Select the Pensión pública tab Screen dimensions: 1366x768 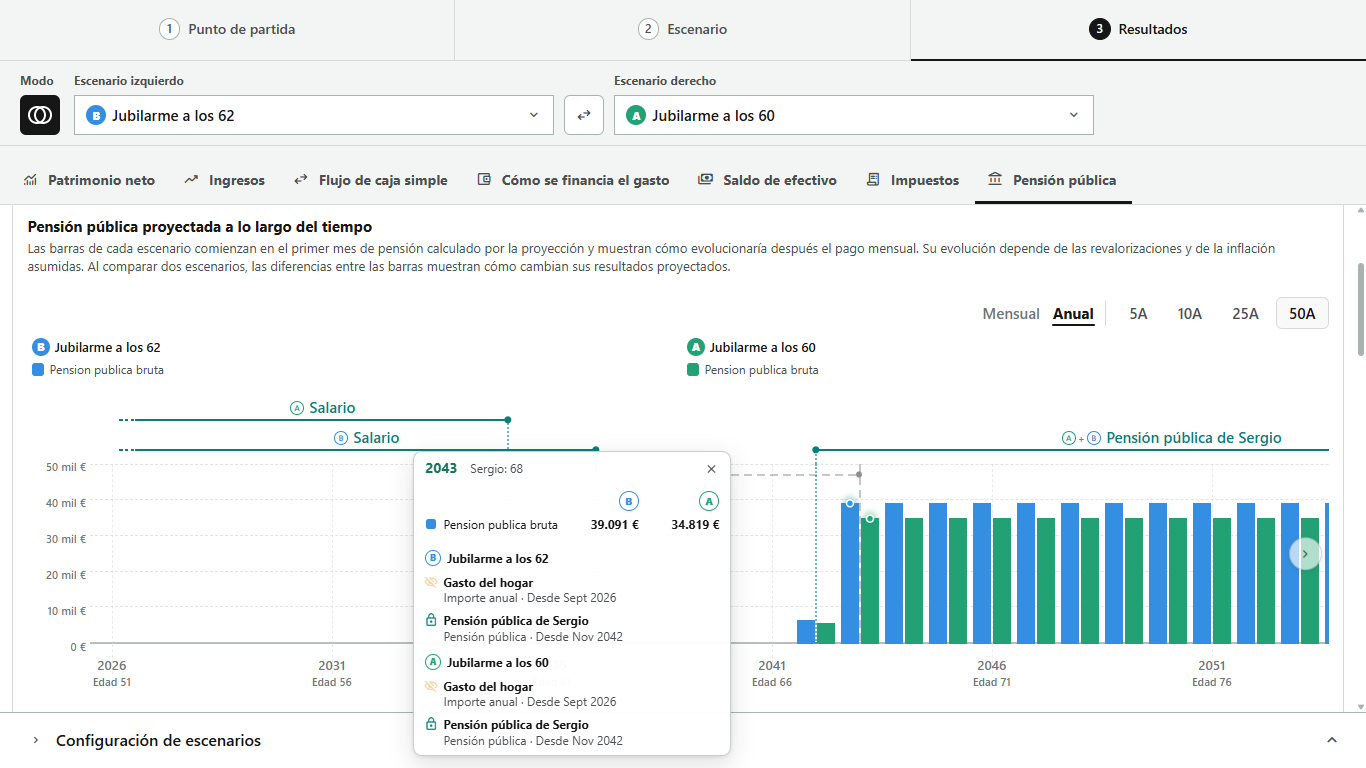[x=1052, y=180]
